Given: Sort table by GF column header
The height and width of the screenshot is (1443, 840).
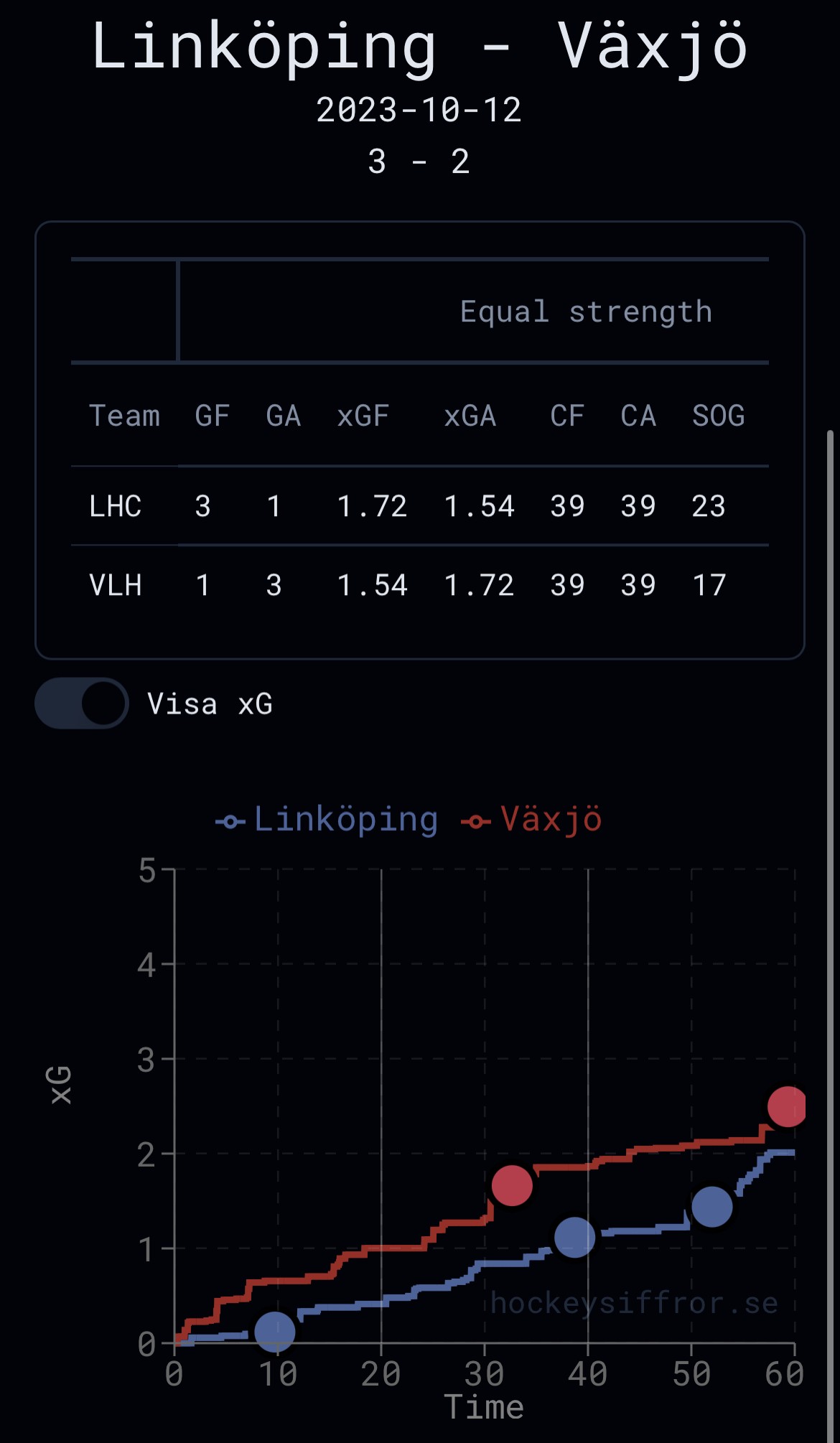Looking at the screenshot, I should point(212,416).
